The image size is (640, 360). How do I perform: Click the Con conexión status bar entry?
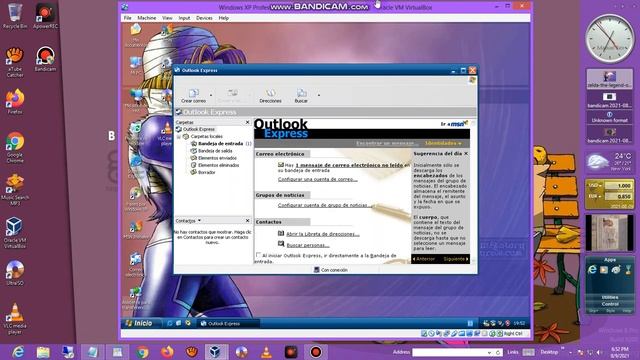(x=330, y=270)
